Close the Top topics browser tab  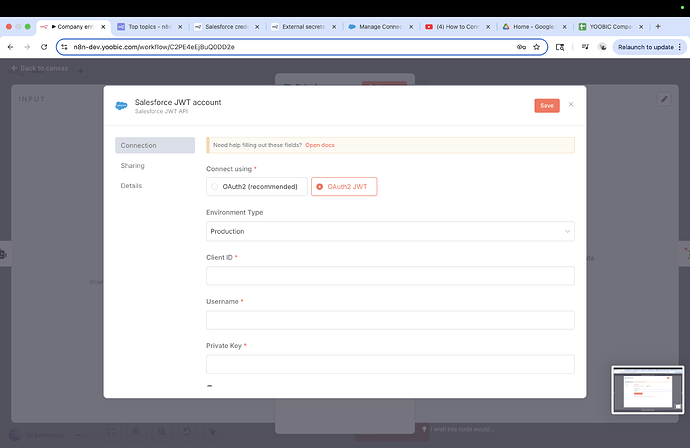point(180,27)
